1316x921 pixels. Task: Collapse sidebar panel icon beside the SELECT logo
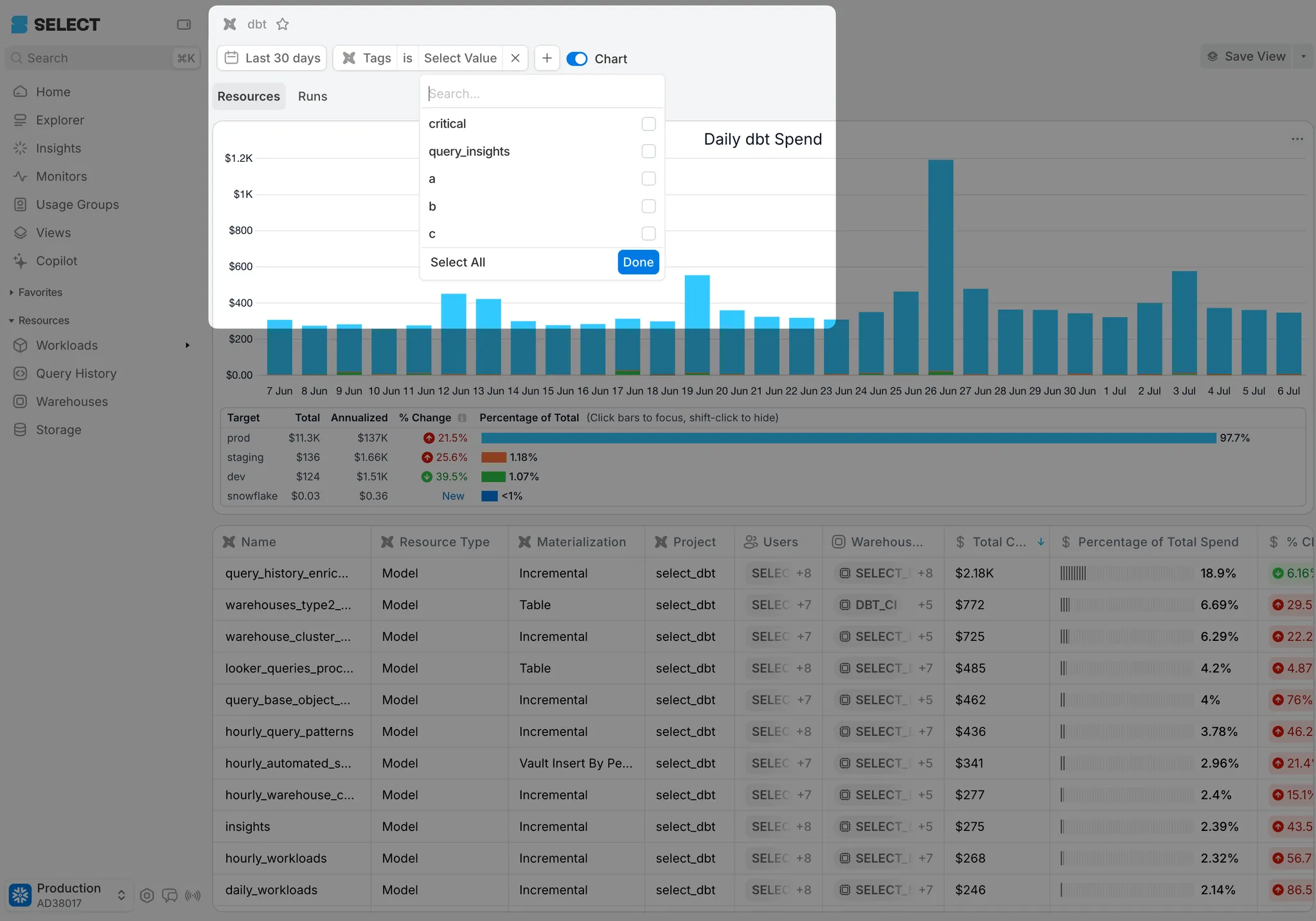point(184,24)
